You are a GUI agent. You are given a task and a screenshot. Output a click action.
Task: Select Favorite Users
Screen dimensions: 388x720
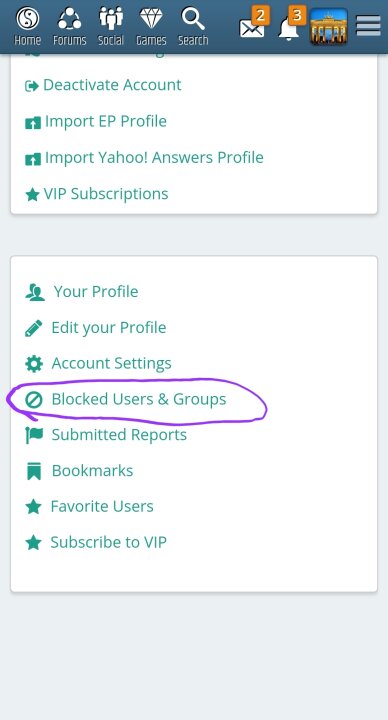coord(89,506)
